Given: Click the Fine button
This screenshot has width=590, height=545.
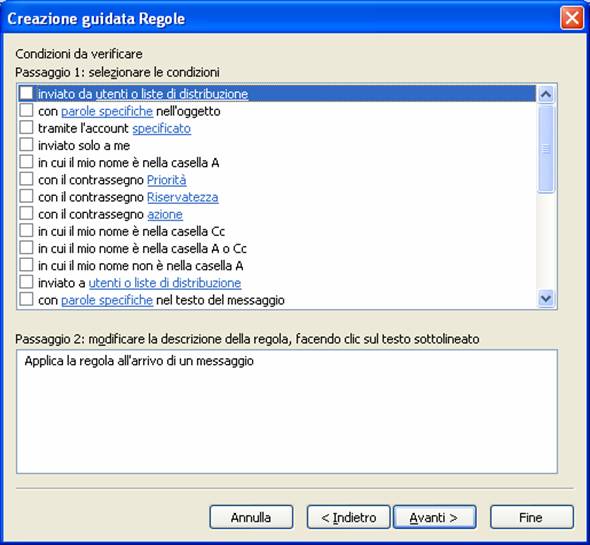Looking at the screenshot, I should [x=532, y=518].
